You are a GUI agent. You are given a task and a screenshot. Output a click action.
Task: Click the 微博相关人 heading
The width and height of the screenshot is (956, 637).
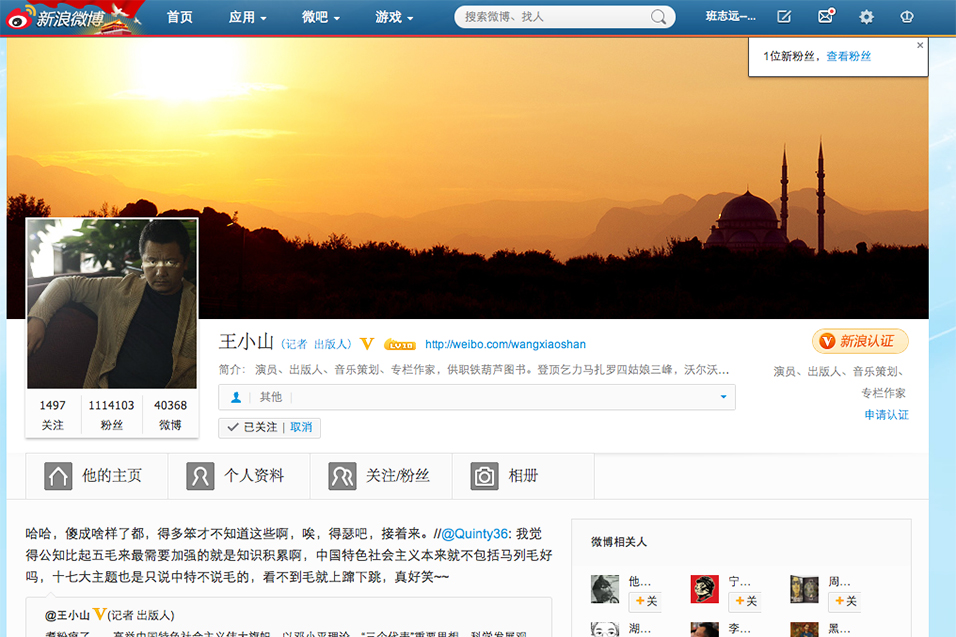tap(619, 542)
